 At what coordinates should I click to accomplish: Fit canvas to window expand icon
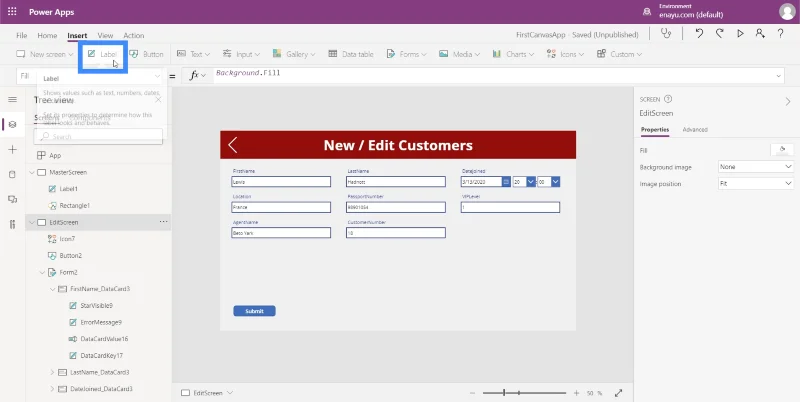point(618,393)
